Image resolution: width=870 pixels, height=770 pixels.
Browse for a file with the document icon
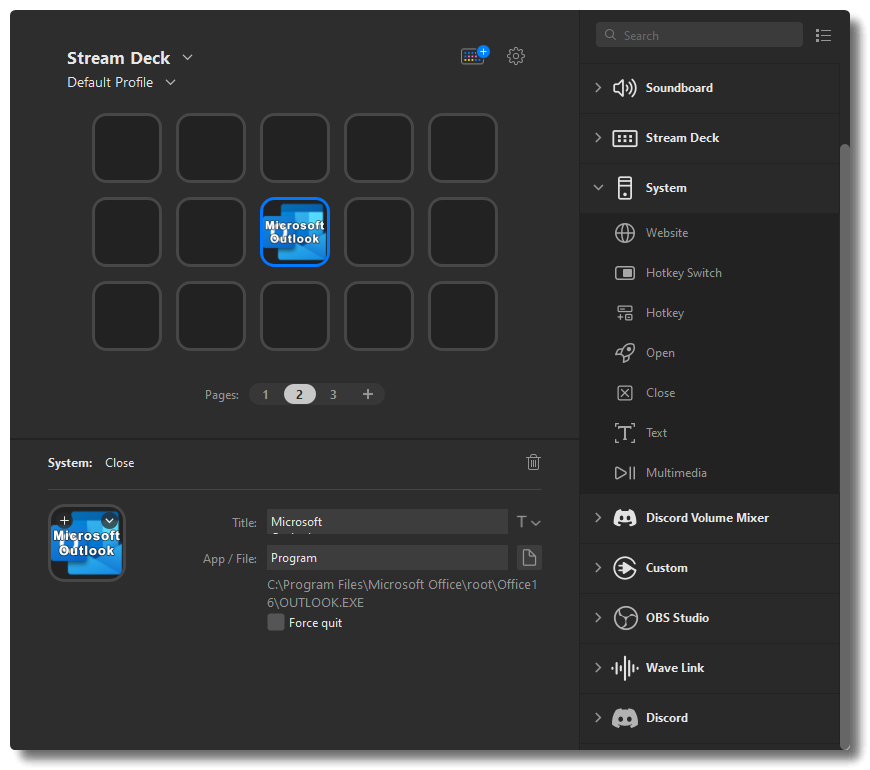click(529, 558)
